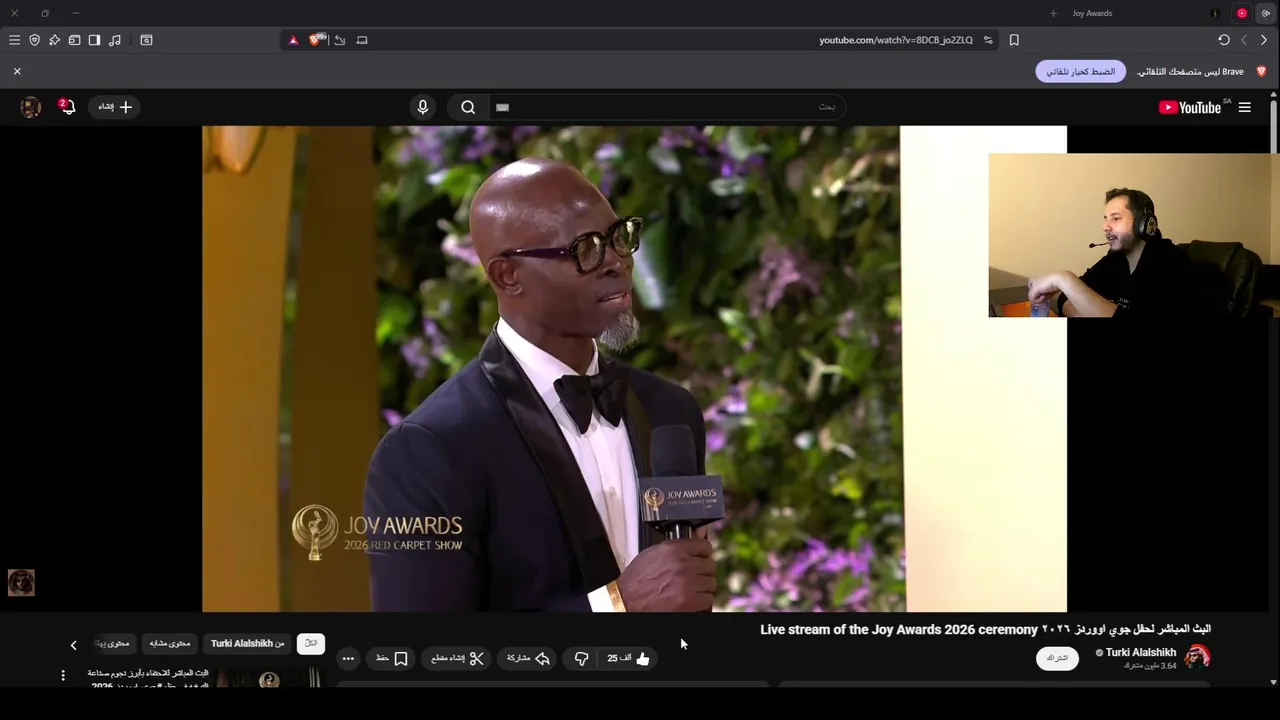This screenshot has height=720, width=1280.
Task: Click the Create plus button
Action: point(114,107)
